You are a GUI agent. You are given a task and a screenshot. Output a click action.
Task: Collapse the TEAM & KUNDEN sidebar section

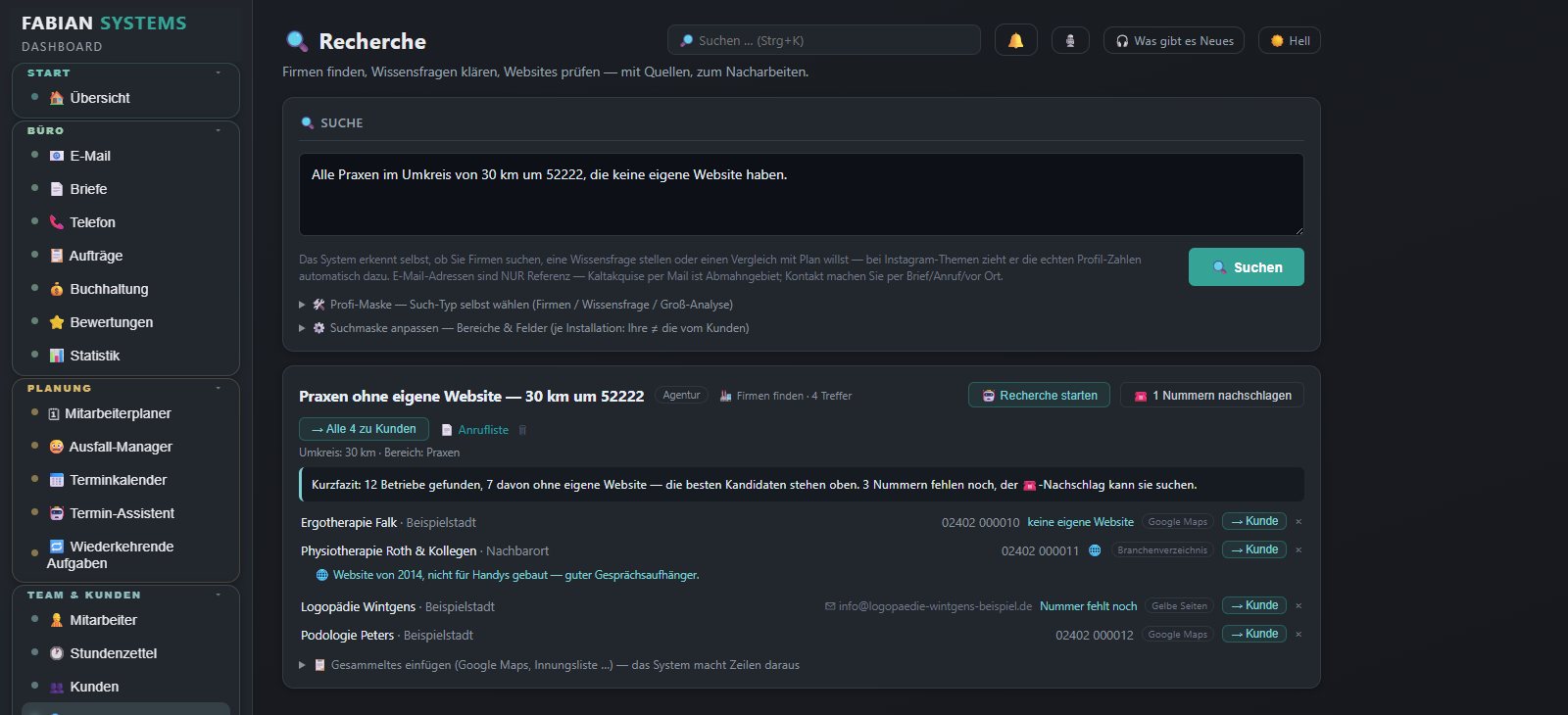tap(218, 595)
